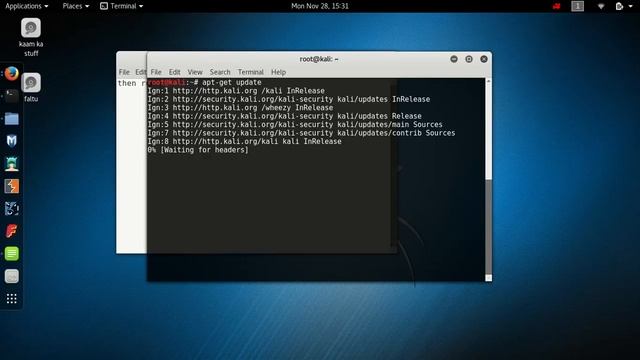Launch the Terminal dock icon
This screenshot has height=360, width=640.
point(11,96)
